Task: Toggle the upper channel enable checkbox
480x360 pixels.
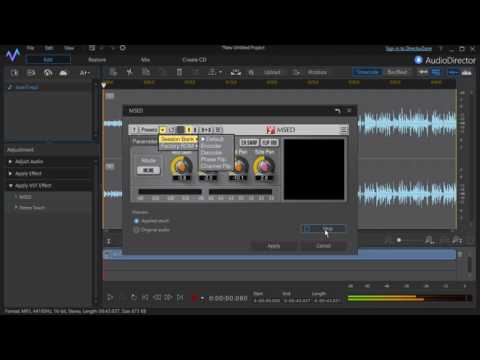Action: [110, 96]
